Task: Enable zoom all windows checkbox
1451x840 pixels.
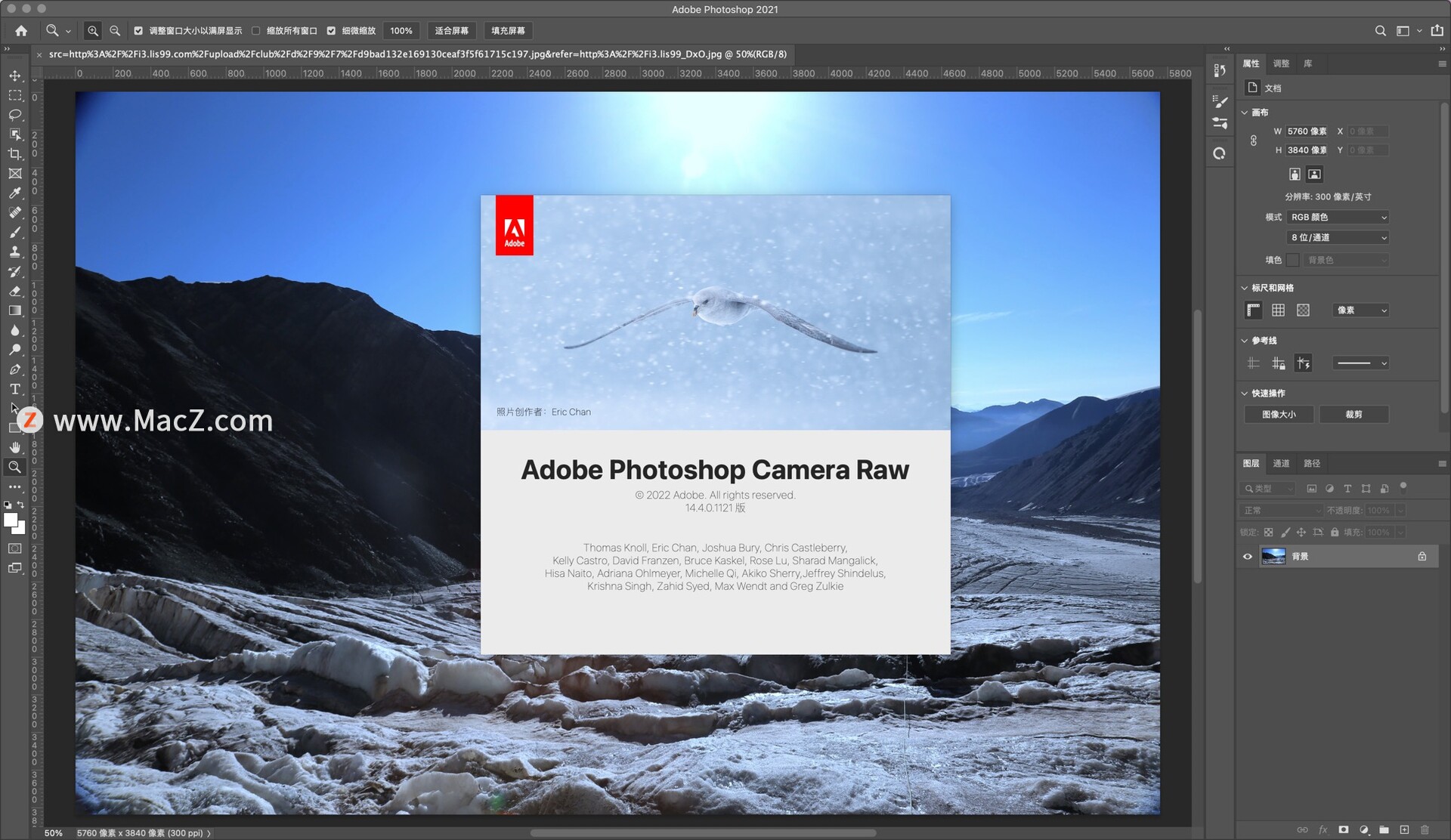Action: [255, 31]
